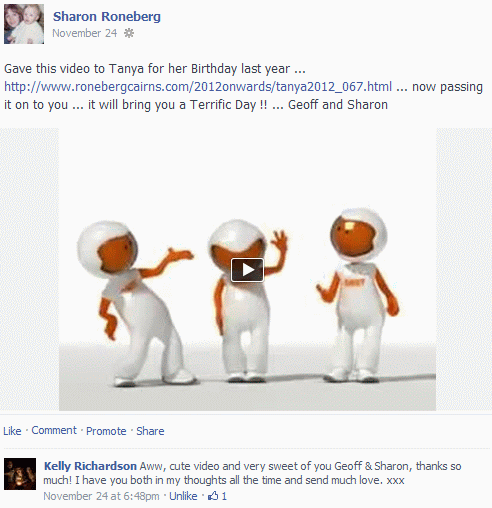
Task: Click the right astronaut in video thumbnail
Action: pyautogui.click(x=358, y=295)
